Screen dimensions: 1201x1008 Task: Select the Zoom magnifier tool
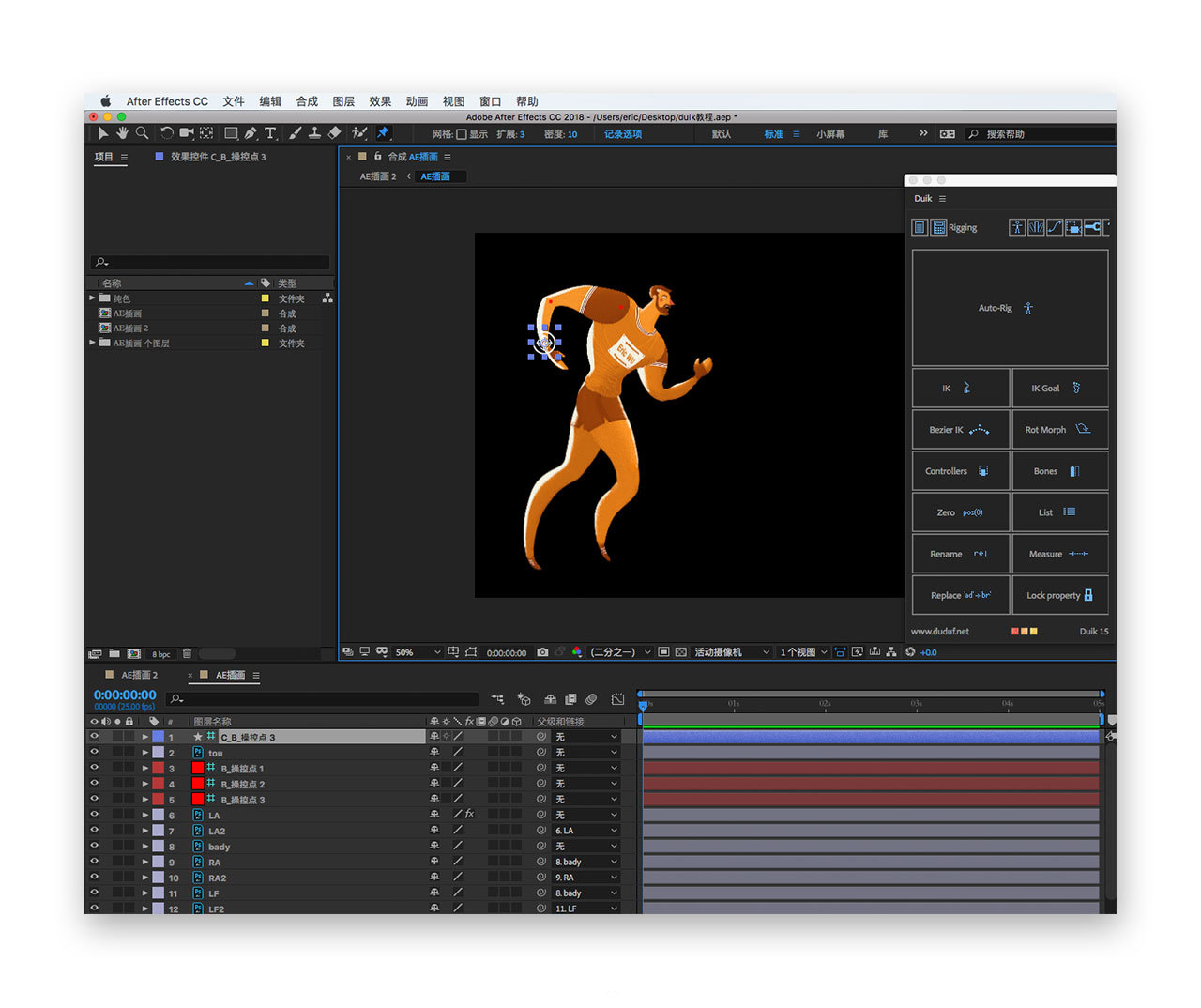142,133
